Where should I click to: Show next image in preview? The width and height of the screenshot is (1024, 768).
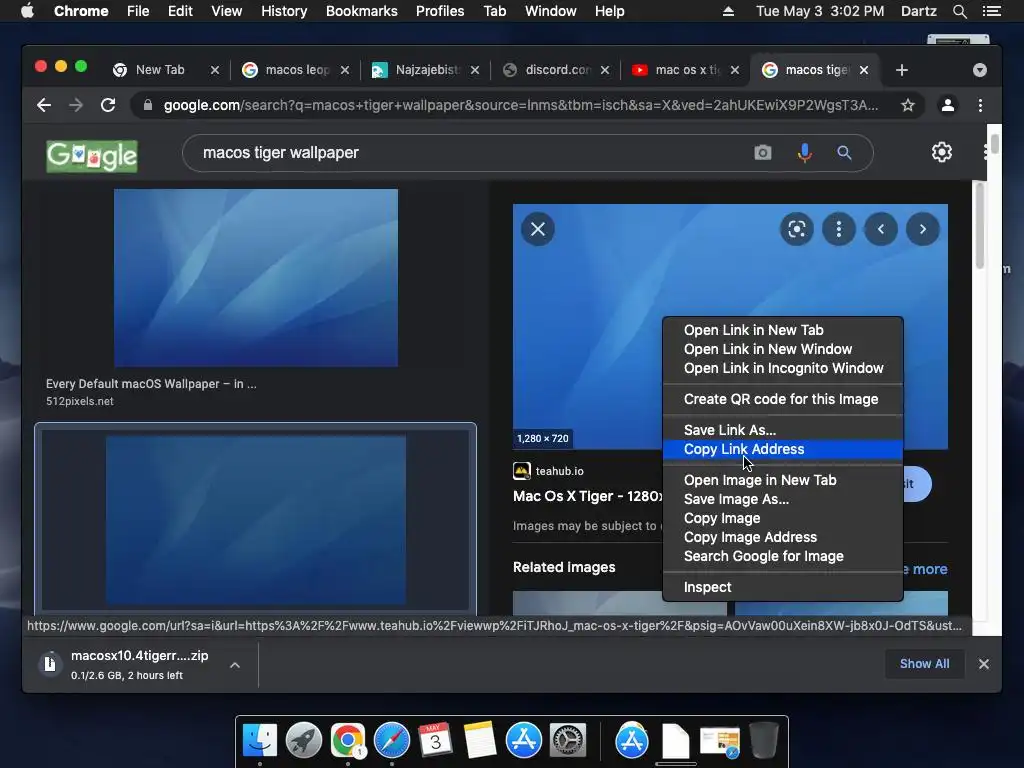pos(923,229)
